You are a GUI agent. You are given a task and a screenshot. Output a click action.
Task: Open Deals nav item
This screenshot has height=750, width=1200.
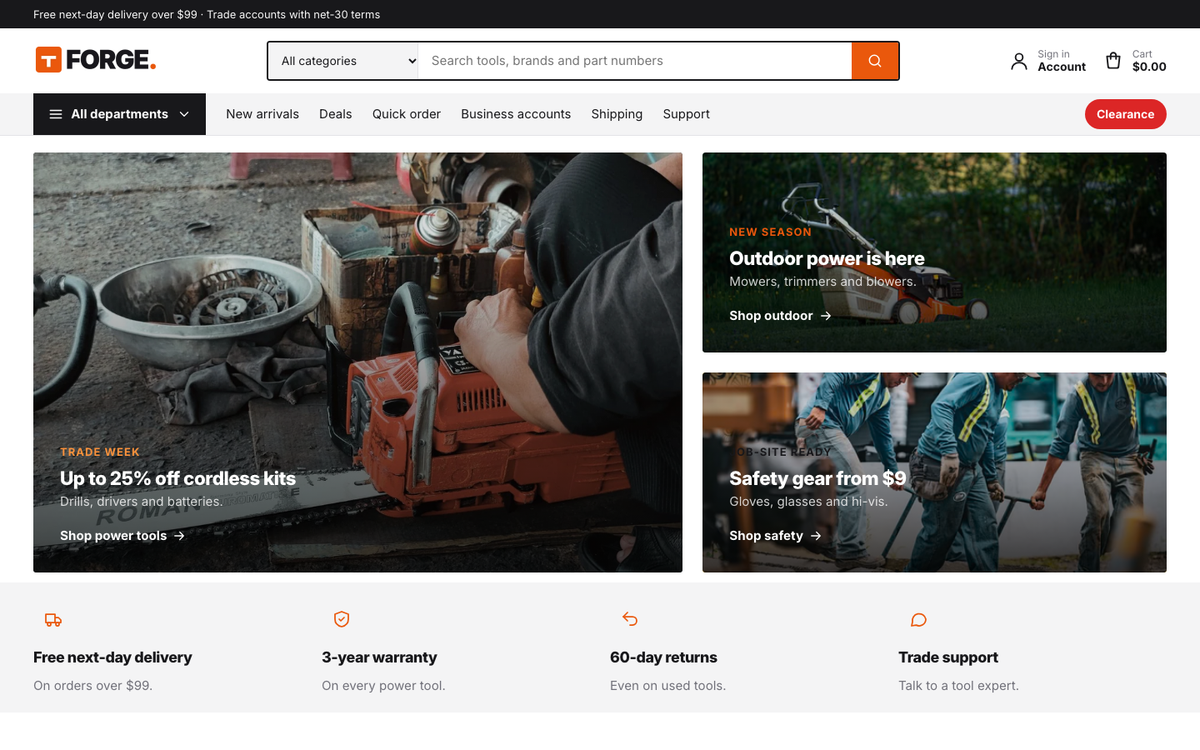click(335, 114)
